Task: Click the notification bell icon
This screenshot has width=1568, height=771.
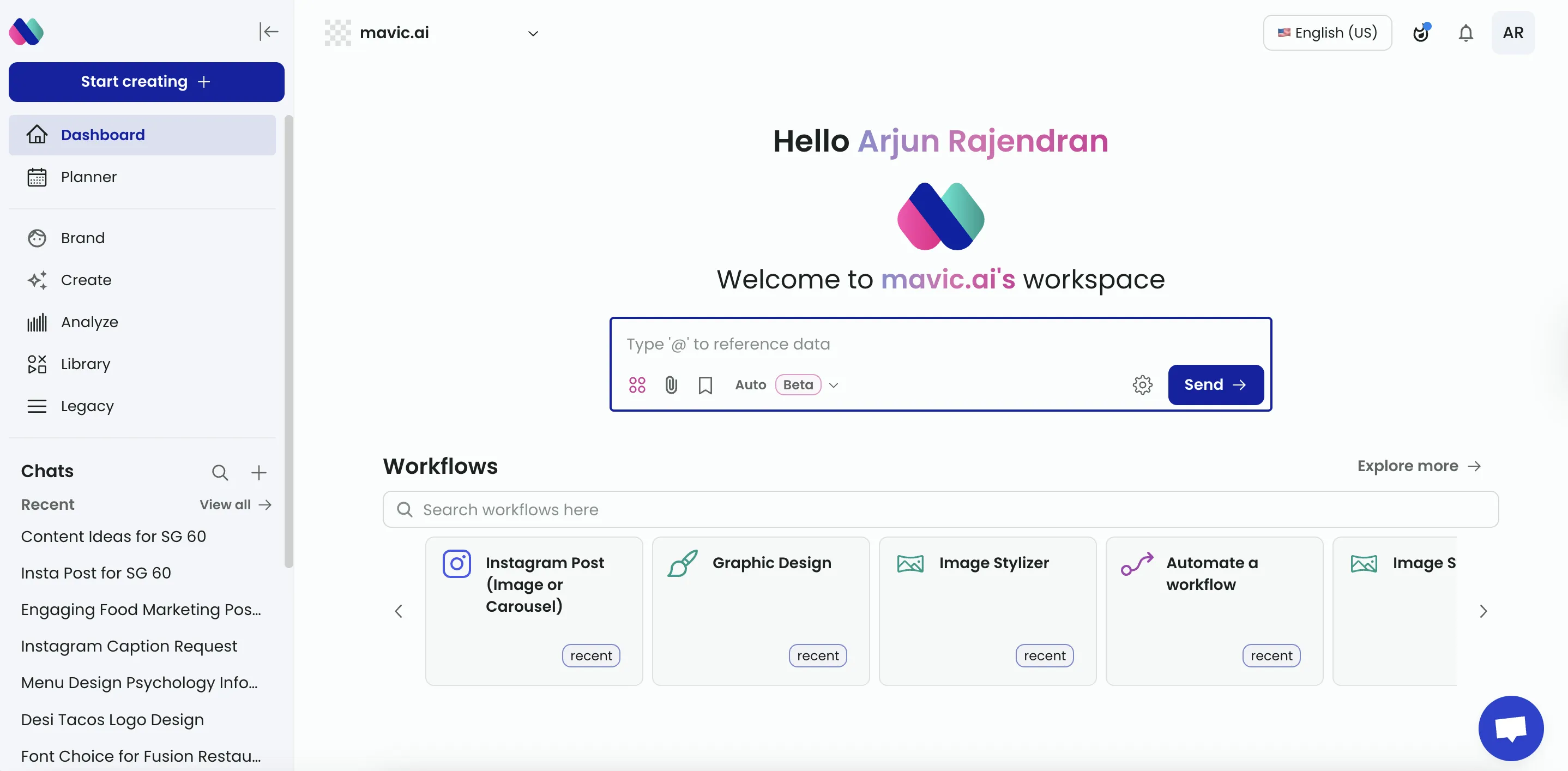Action: (x=1465, y=33)
